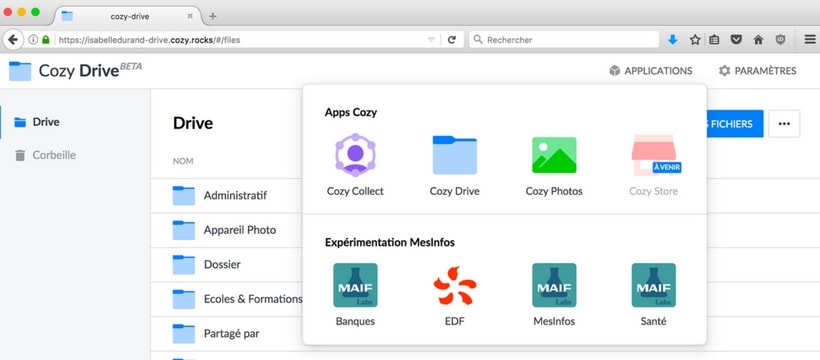Show bookmarks library icon
Image resolution: width=820 pixels, height=360 pixels.
(x=714, y=40)
